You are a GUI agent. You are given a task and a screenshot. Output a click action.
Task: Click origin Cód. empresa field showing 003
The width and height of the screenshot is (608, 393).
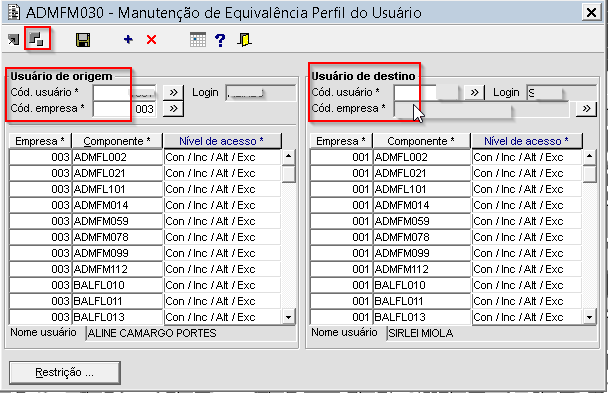point(124,109)
